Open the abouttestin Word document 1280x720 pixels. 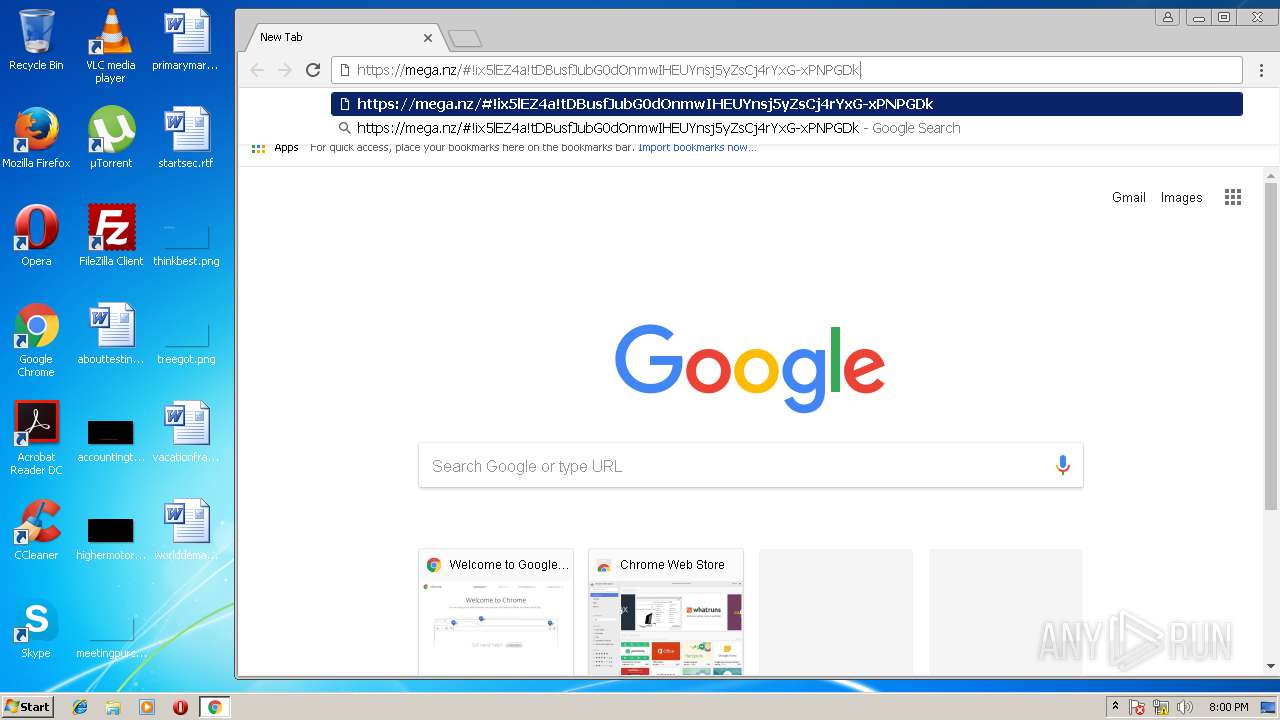click(x=110, y=334)
